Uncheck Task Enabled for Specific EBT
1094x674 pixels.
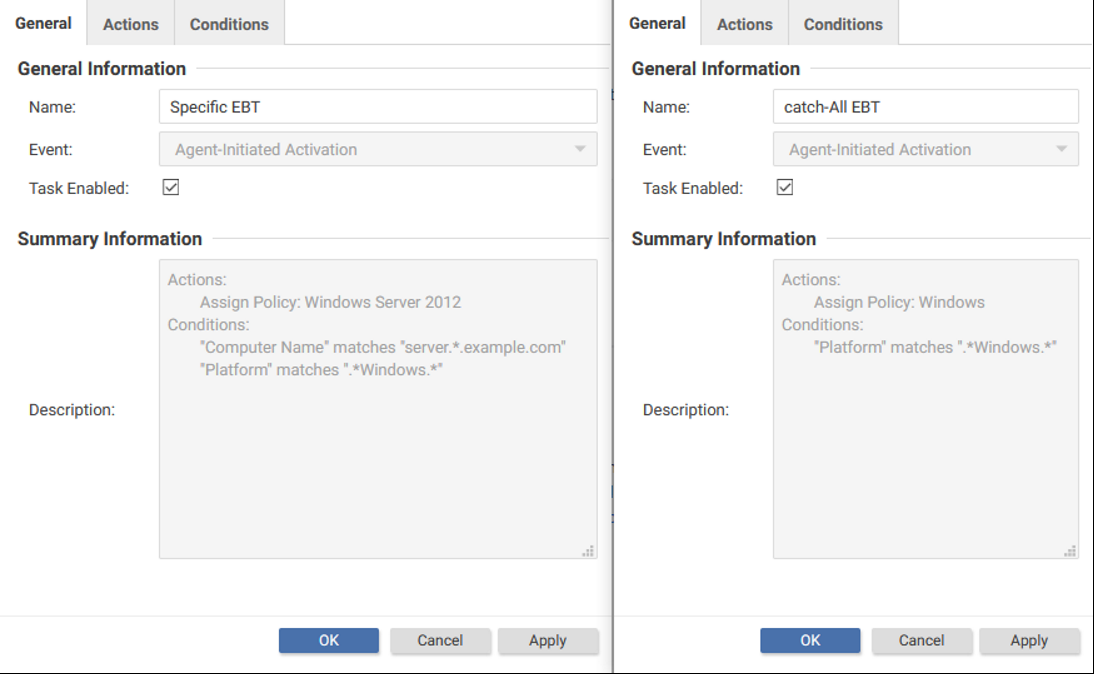pos(170,186)
